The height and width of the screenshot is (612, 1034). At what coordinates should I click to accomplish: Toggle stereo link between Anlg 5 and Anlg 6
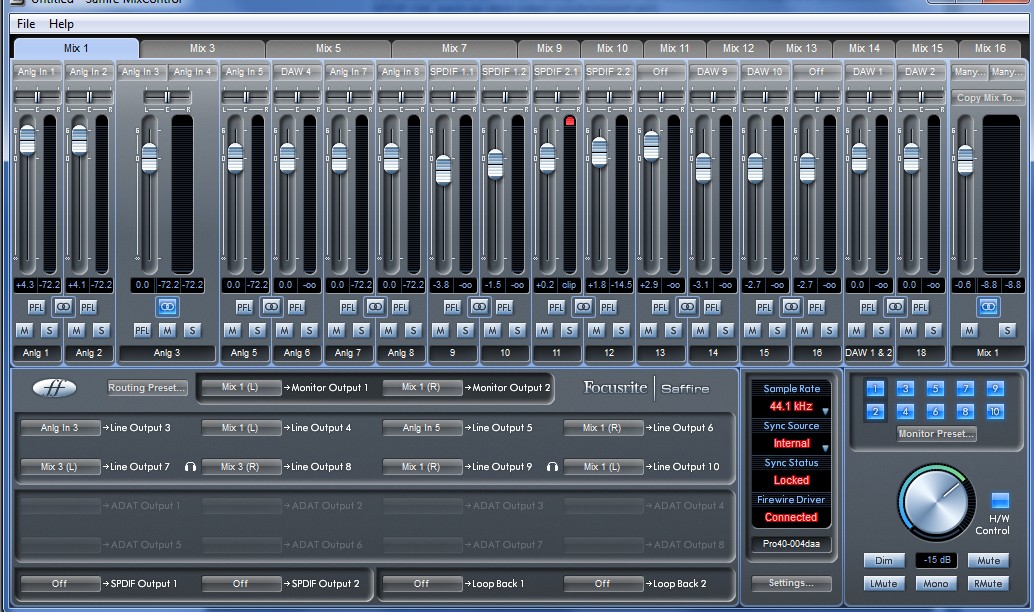point(271,307)
